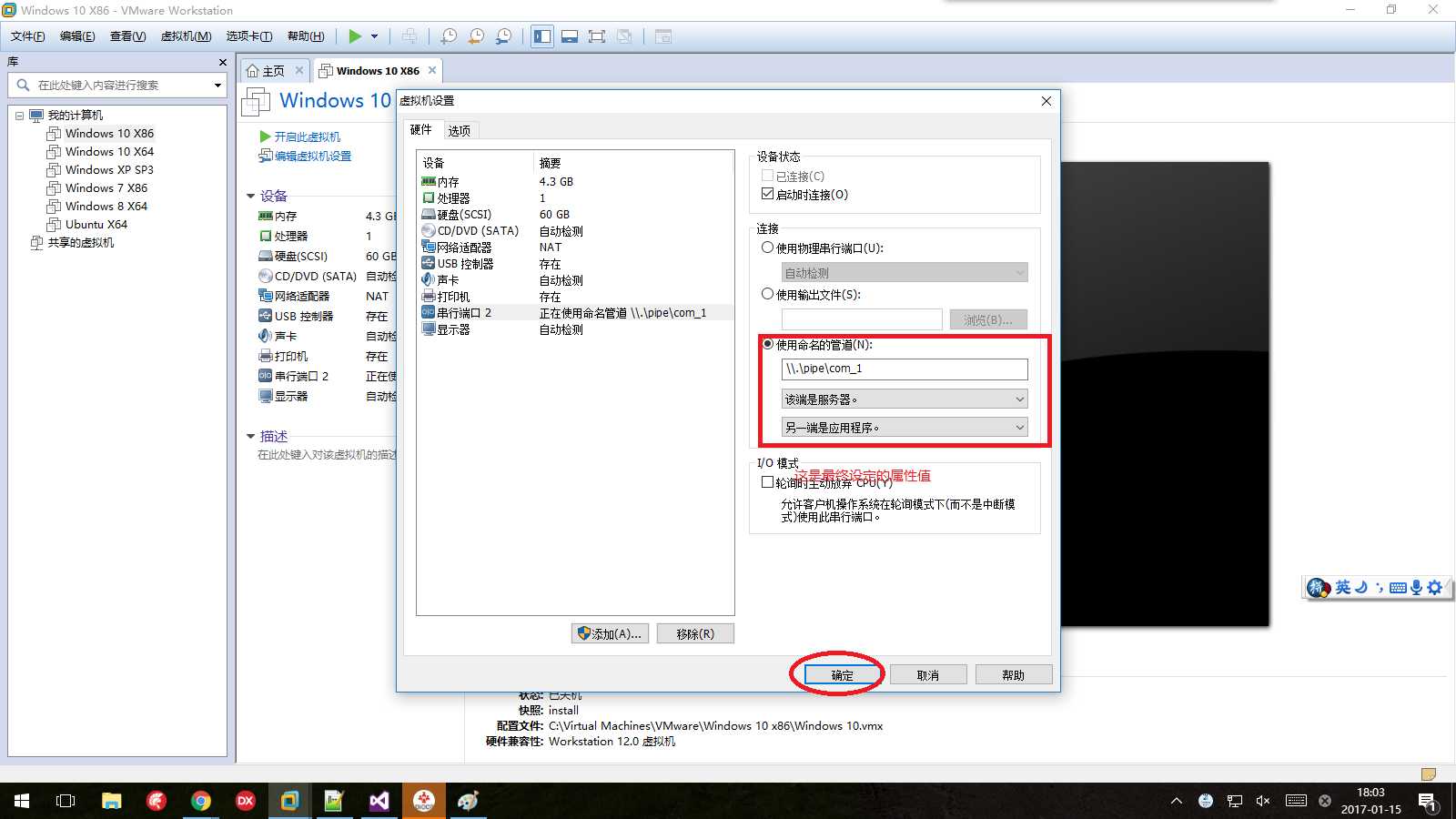Open the 查看(V) menu
This screenshot has width=1456, height=819.
(127, 36)
